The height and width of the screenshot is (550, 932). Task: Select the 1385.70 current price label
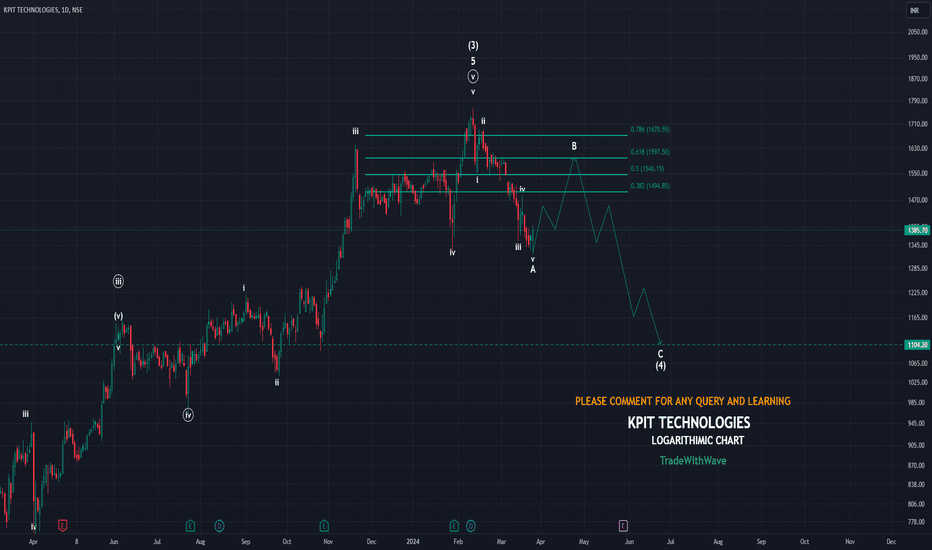(x=917, y=230)
